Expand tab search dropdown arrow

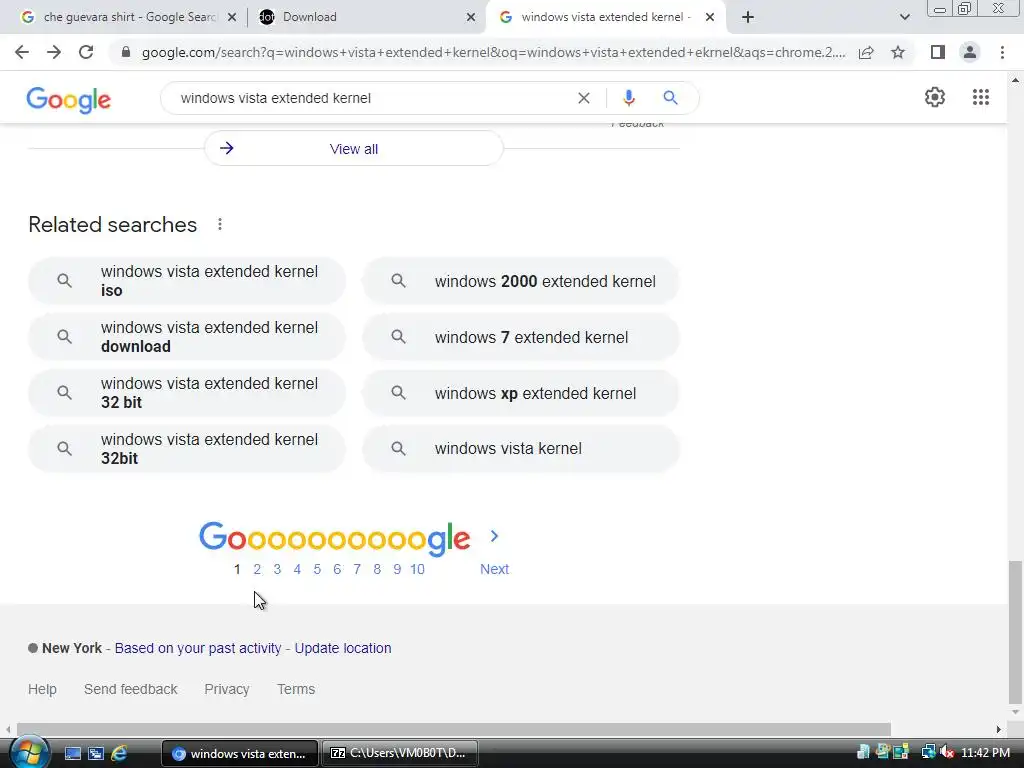click(x=904, y=17)
